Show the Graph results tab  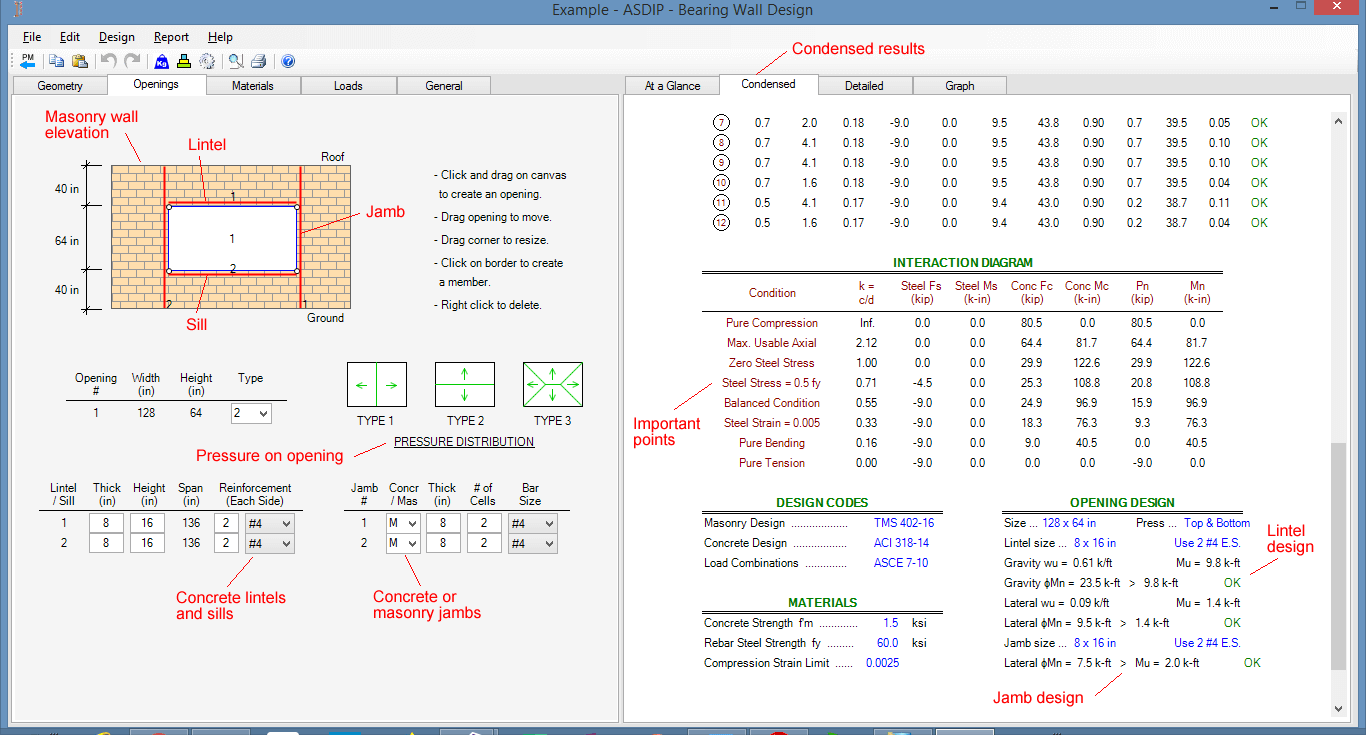click(960, 86)
